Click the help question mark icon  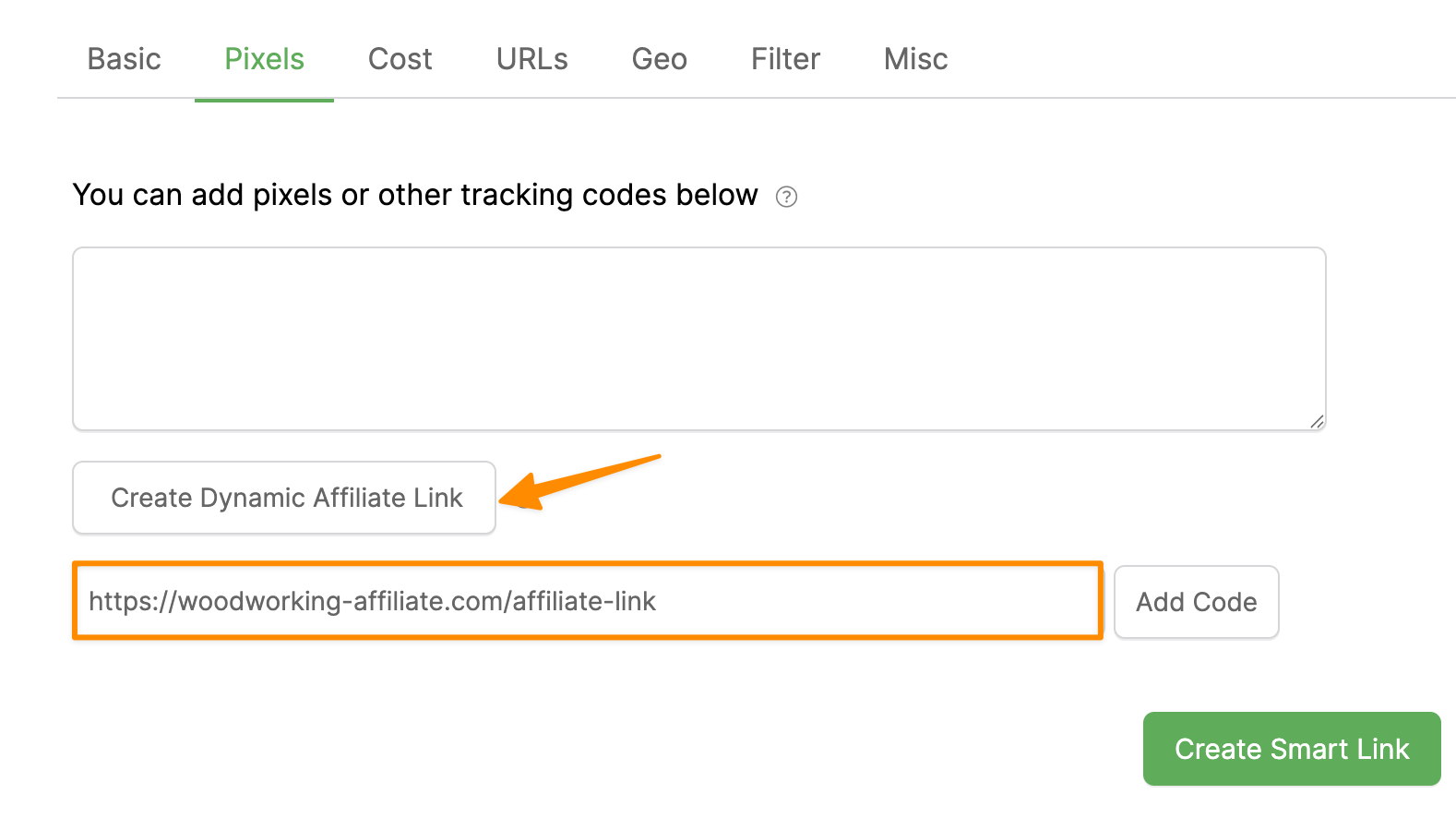tap(786, 197)
